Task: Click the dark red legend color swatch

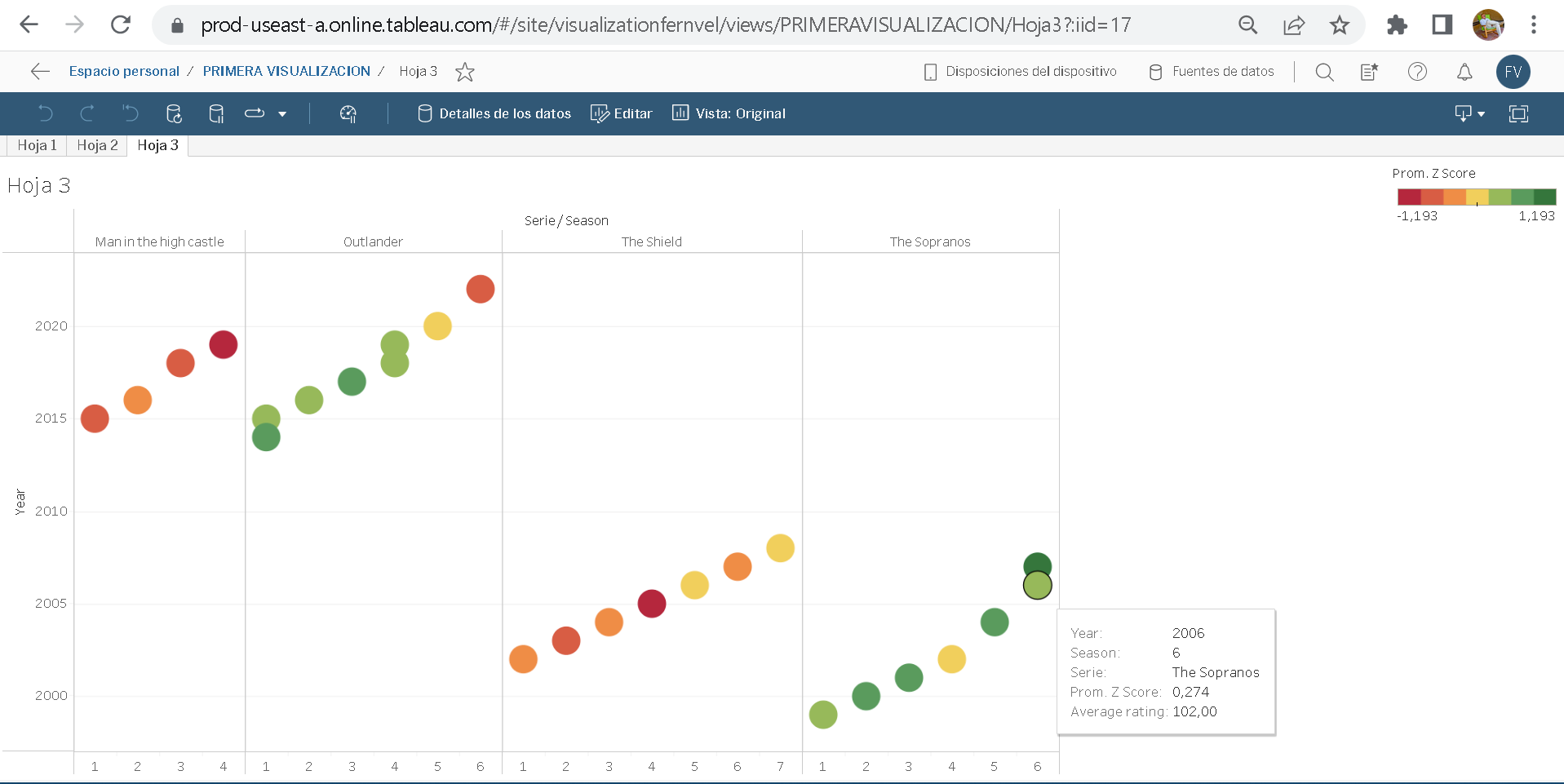Action: tap(1409, 197)
